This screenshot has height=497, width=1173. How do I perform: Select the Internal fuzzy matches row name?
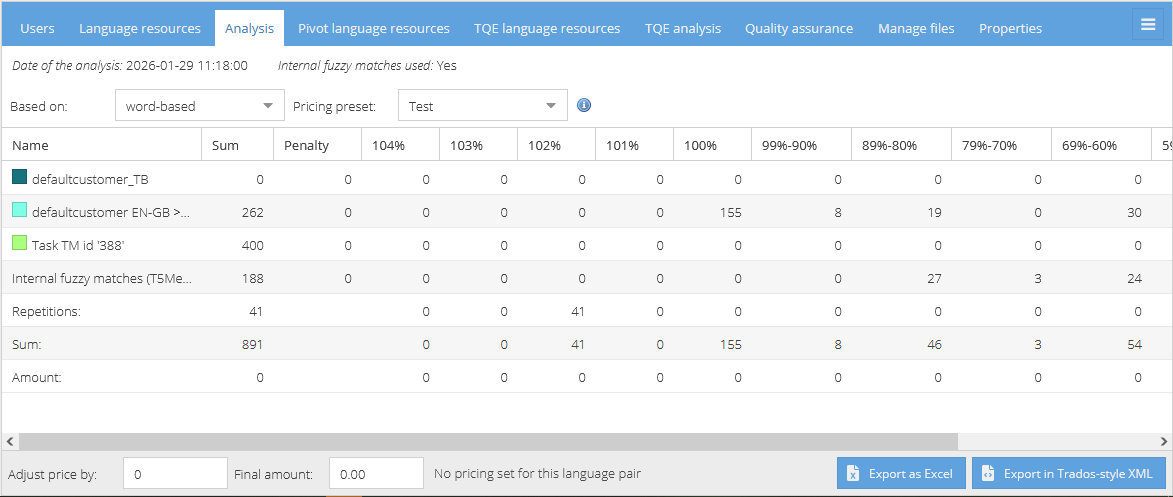(x=102, y=278)
